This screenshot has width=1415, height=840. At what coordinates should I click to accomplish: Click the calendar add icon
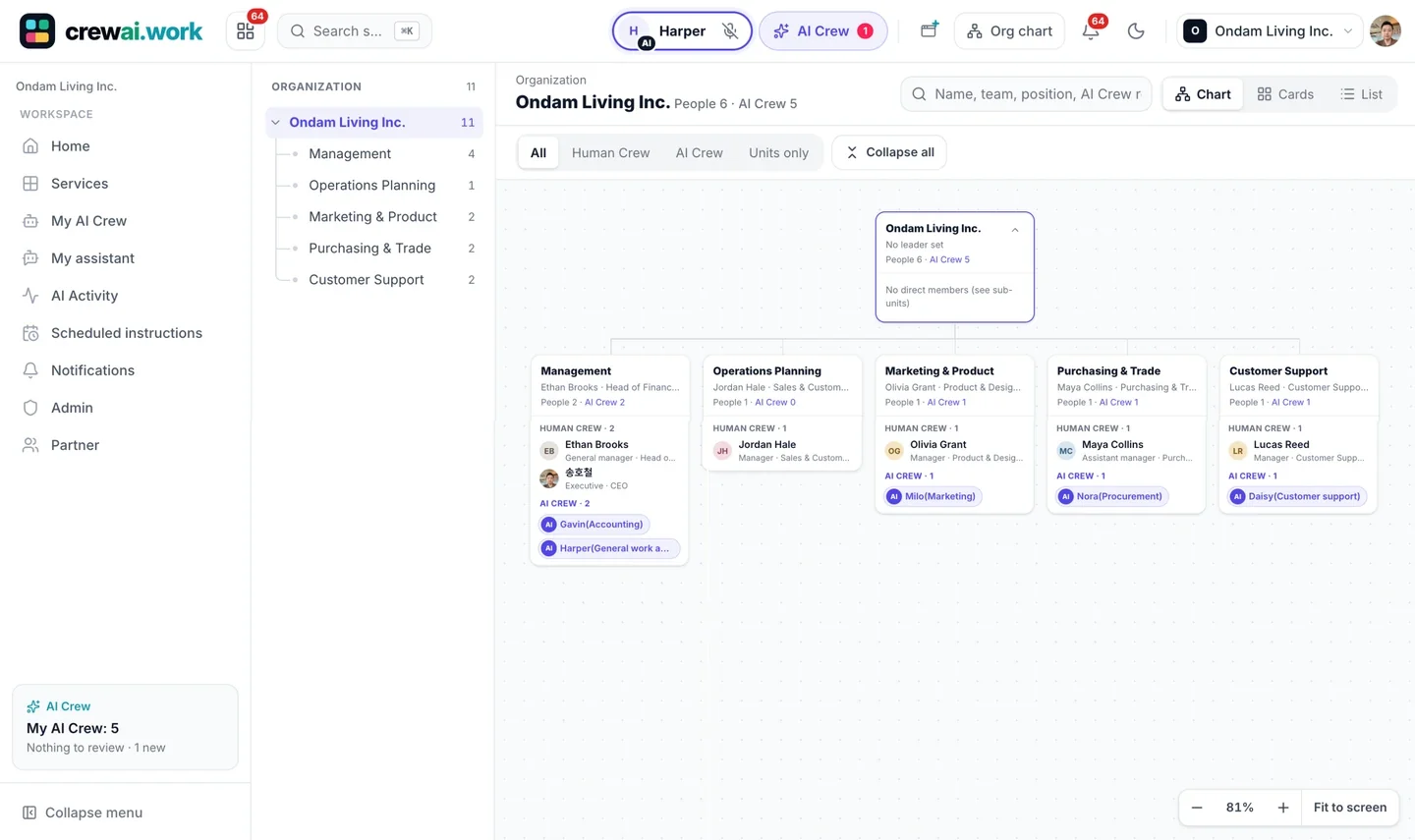click(929, 30)
